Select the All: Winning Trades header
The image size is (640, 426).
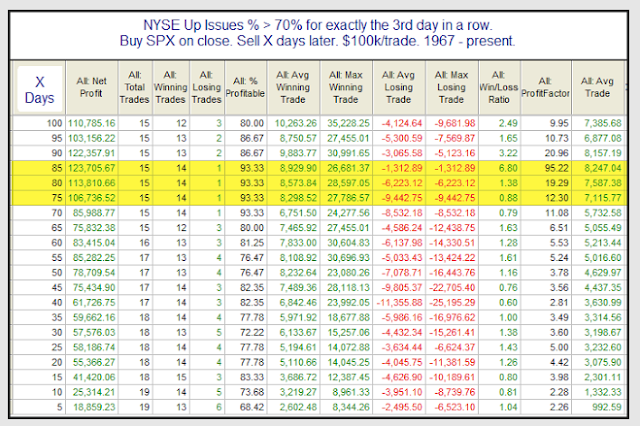pyautogui.click(x=171, y=88)
